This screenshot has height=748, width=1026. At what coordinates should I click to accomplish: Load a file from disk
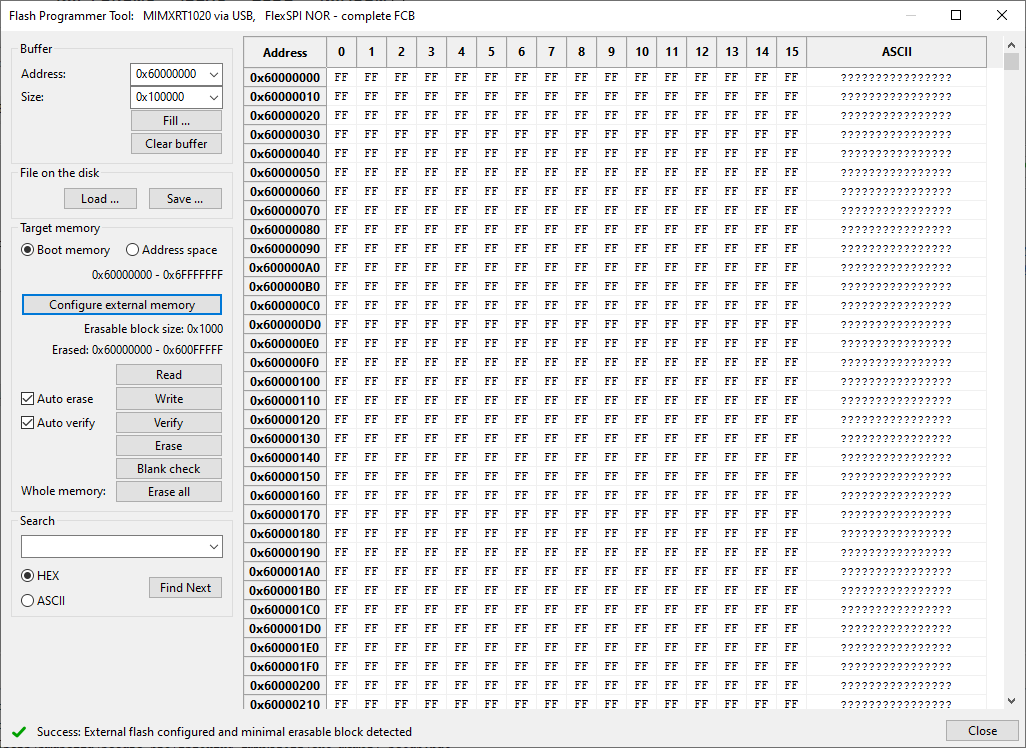(x=100, y=198)
